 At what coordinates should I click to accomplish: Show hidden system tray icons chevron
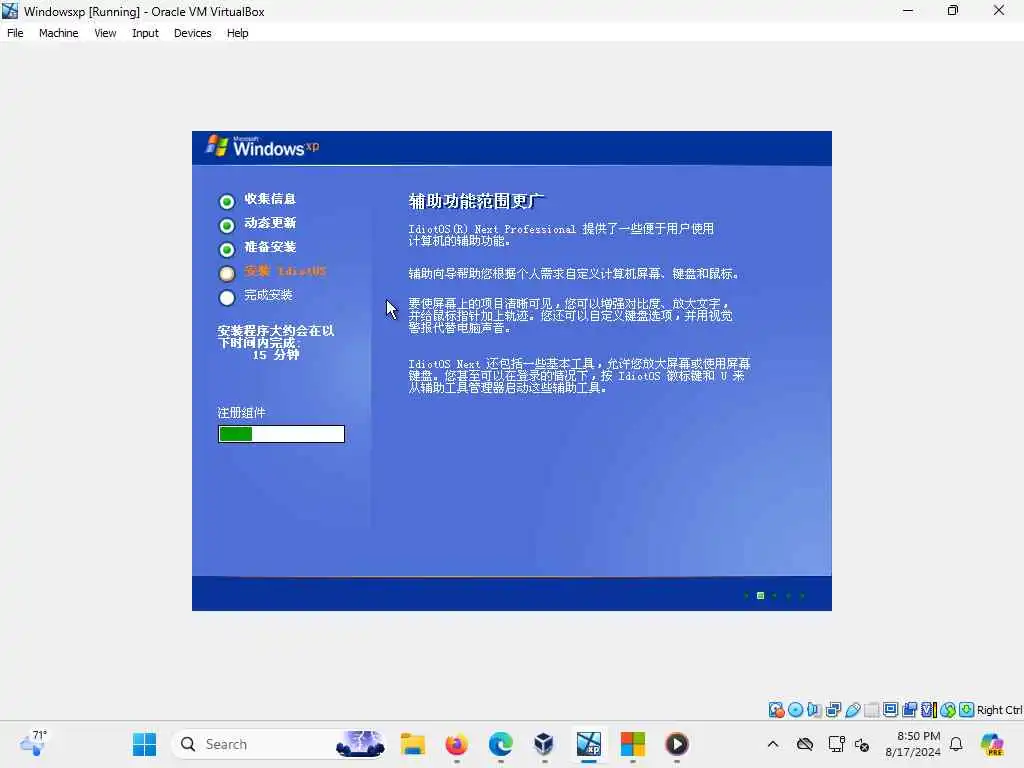click(773, 744)
